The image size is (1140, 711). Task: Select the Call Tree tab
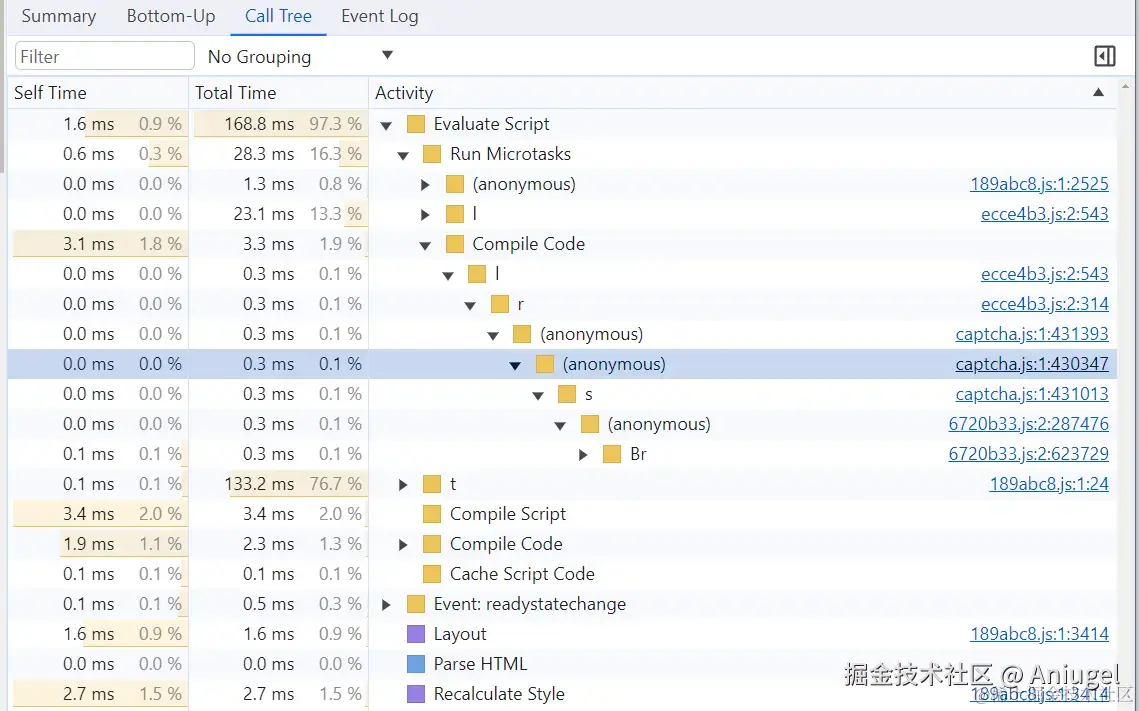(278, 16)
